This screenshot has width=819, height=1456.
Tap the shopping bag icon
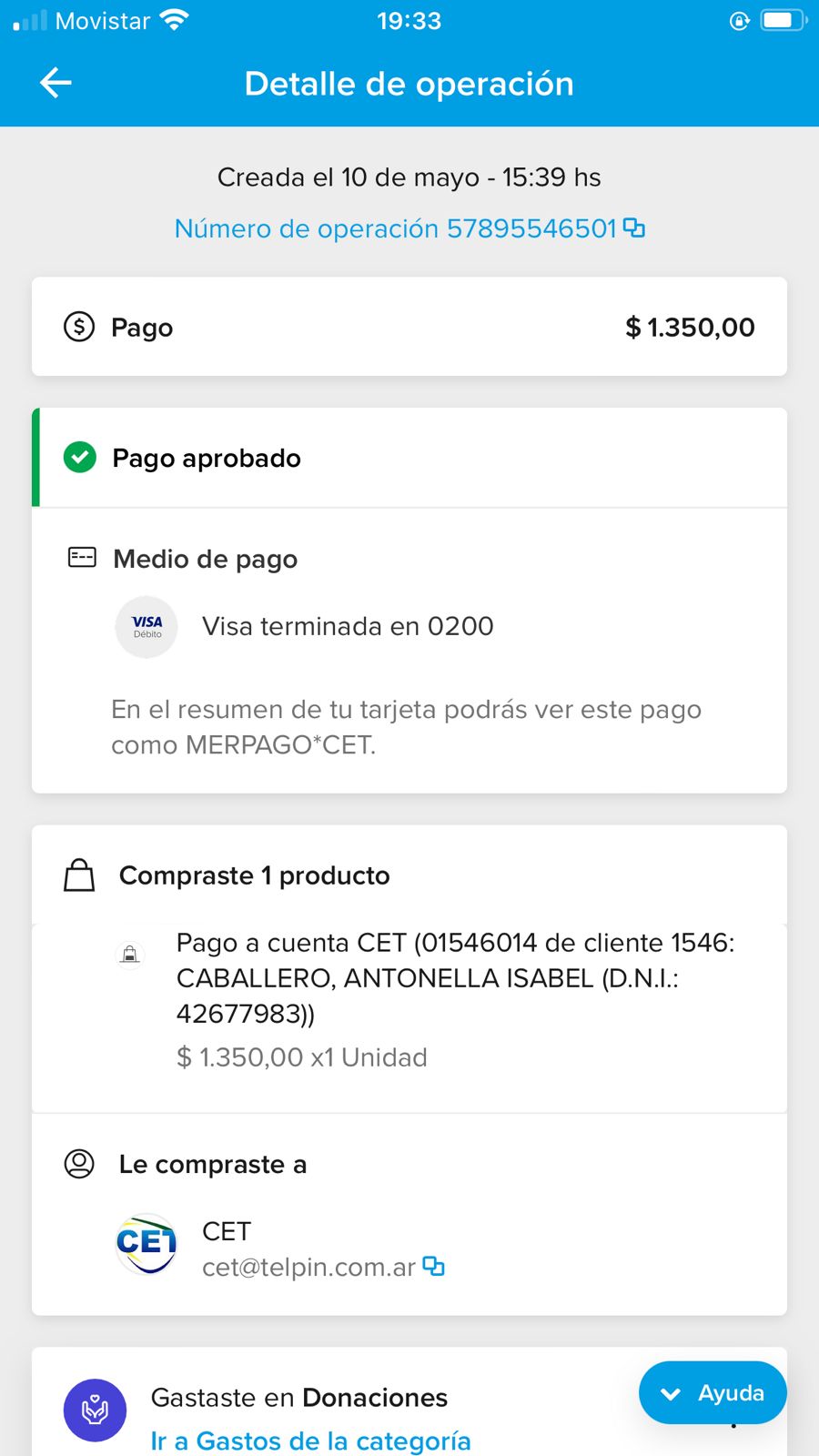[x=79, y=875]
